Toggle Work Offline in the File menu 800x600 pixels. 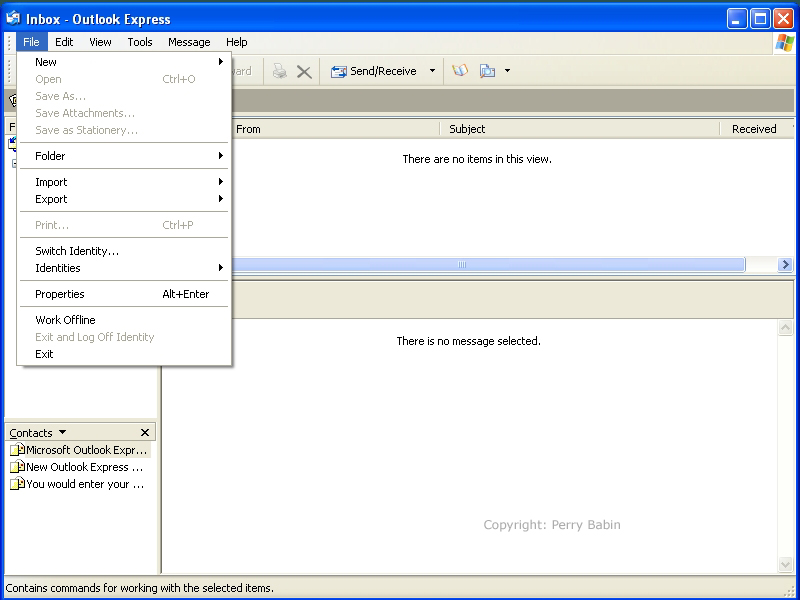coord(66,320)
